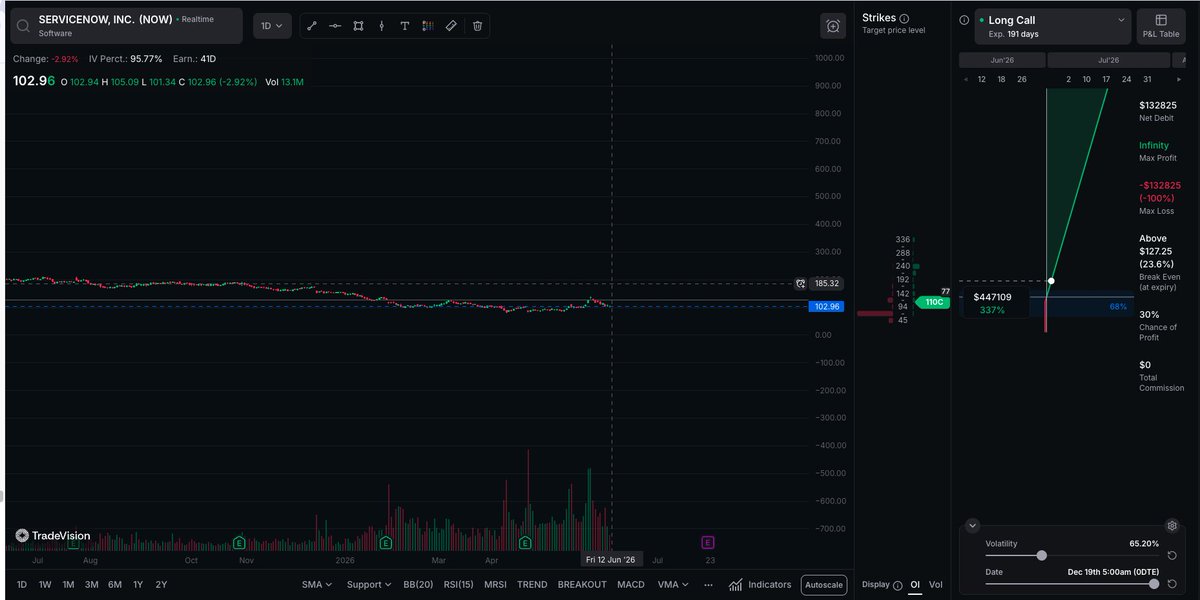
Task: Switch strikes display to OI
Action: pos(915,584)
